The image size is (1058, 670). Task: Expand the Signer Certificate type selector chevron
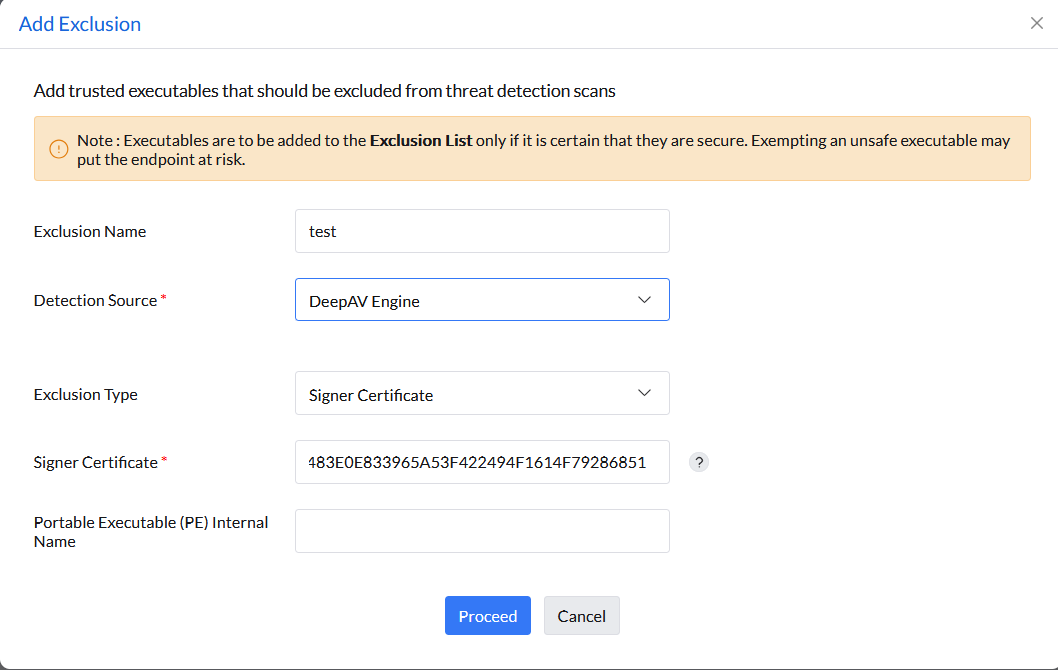coord(645,393)
